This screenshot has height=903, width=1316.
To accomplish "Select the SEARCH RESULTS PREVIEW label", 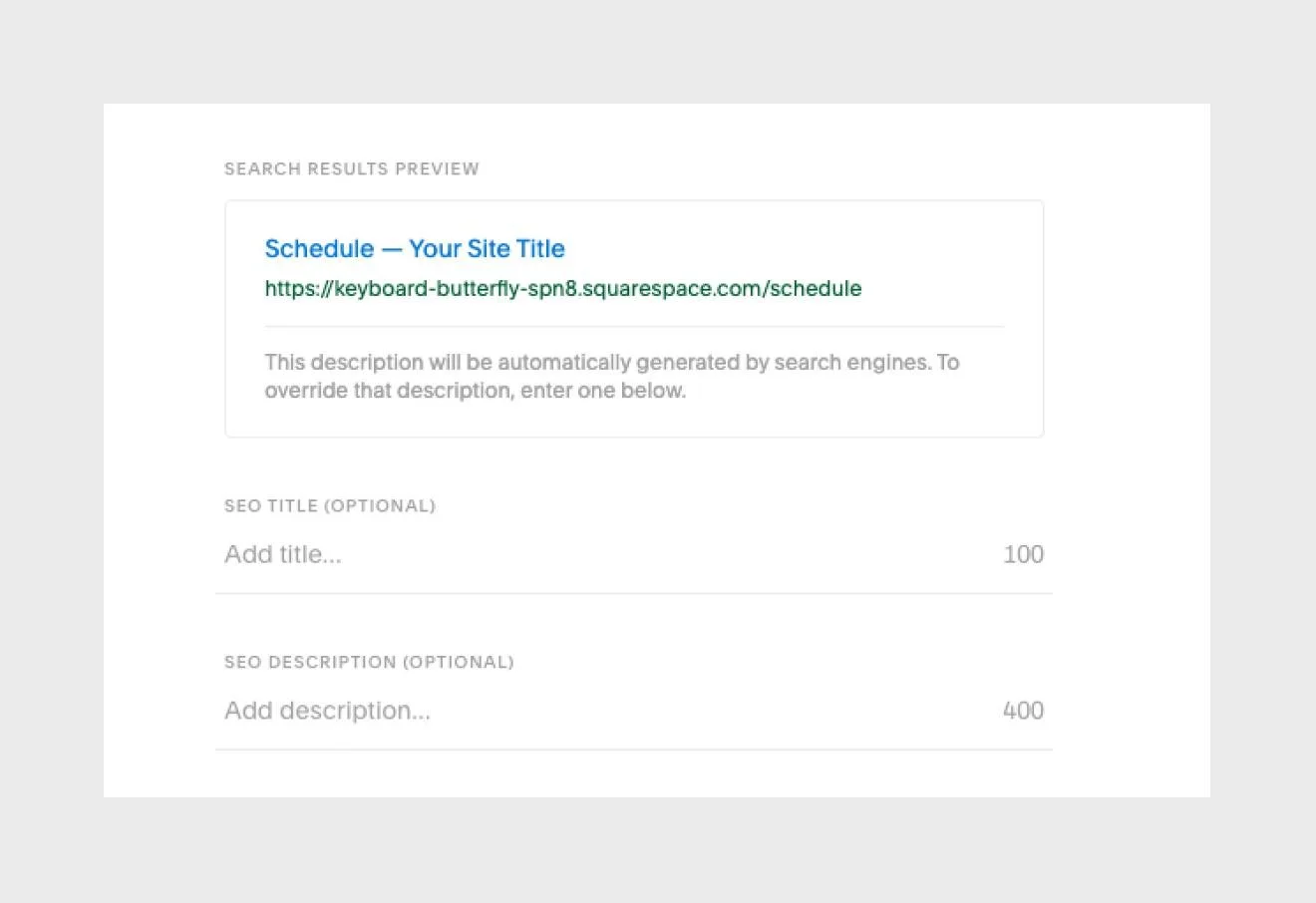I will coord(351,168).
